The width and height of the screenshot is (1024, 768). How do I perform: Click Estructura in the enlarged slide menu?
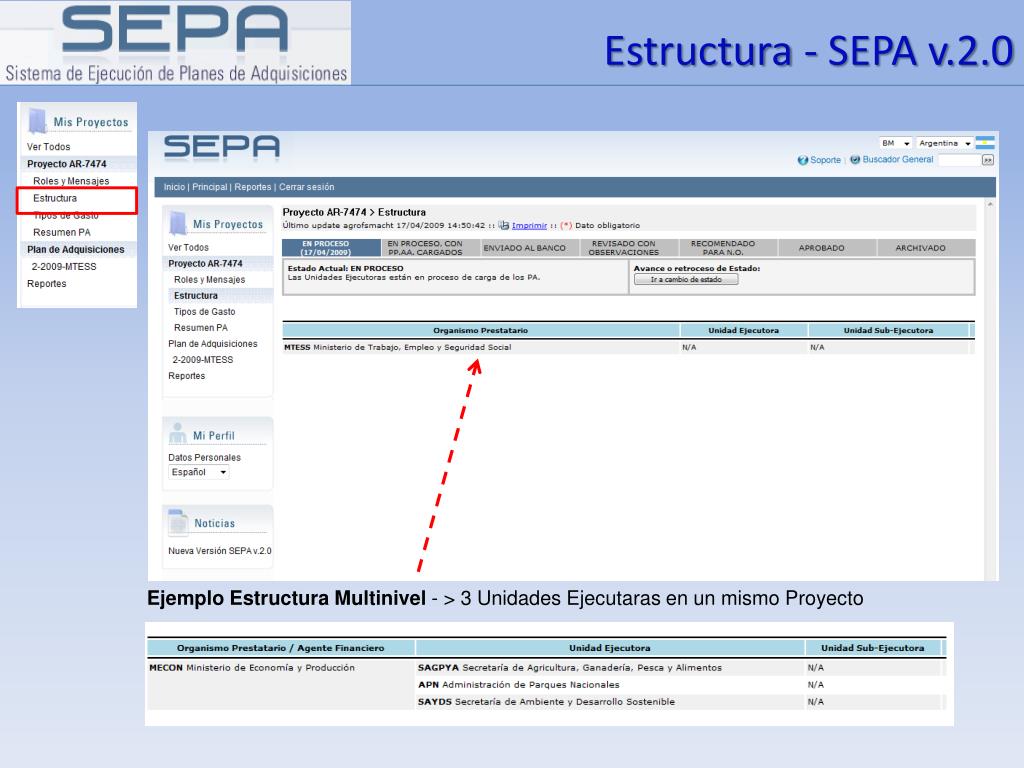pos(55,198)
